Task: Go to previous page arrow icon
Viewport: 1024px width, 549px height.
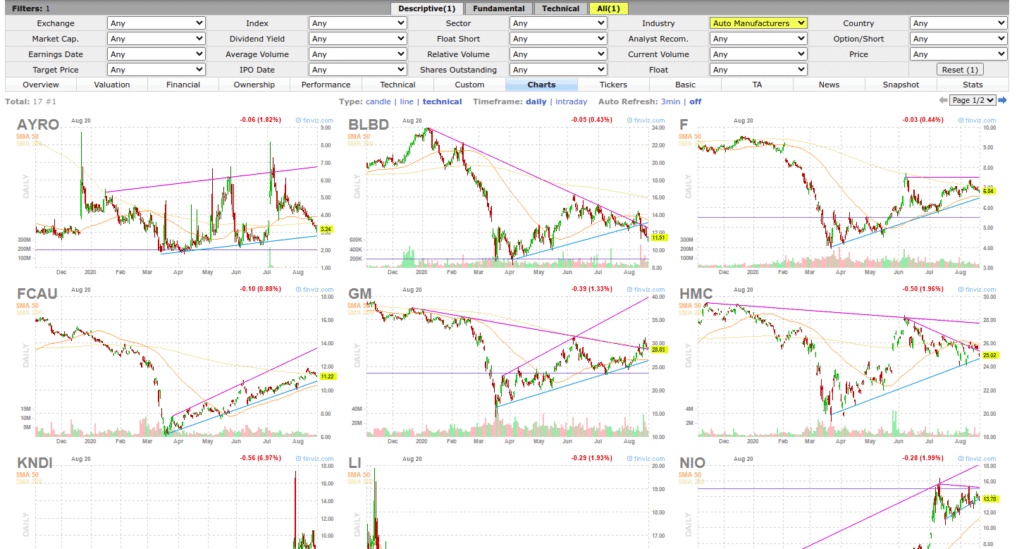Action: 942,100
